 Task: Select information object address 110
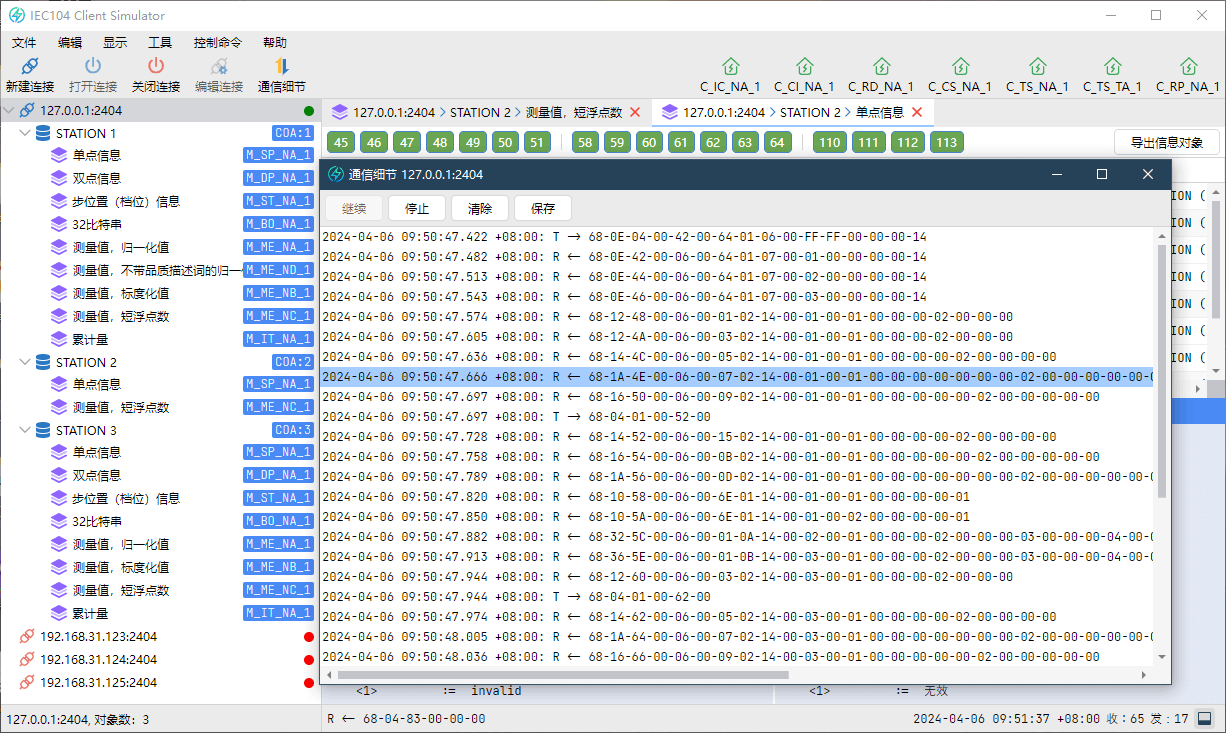point(829,142)
